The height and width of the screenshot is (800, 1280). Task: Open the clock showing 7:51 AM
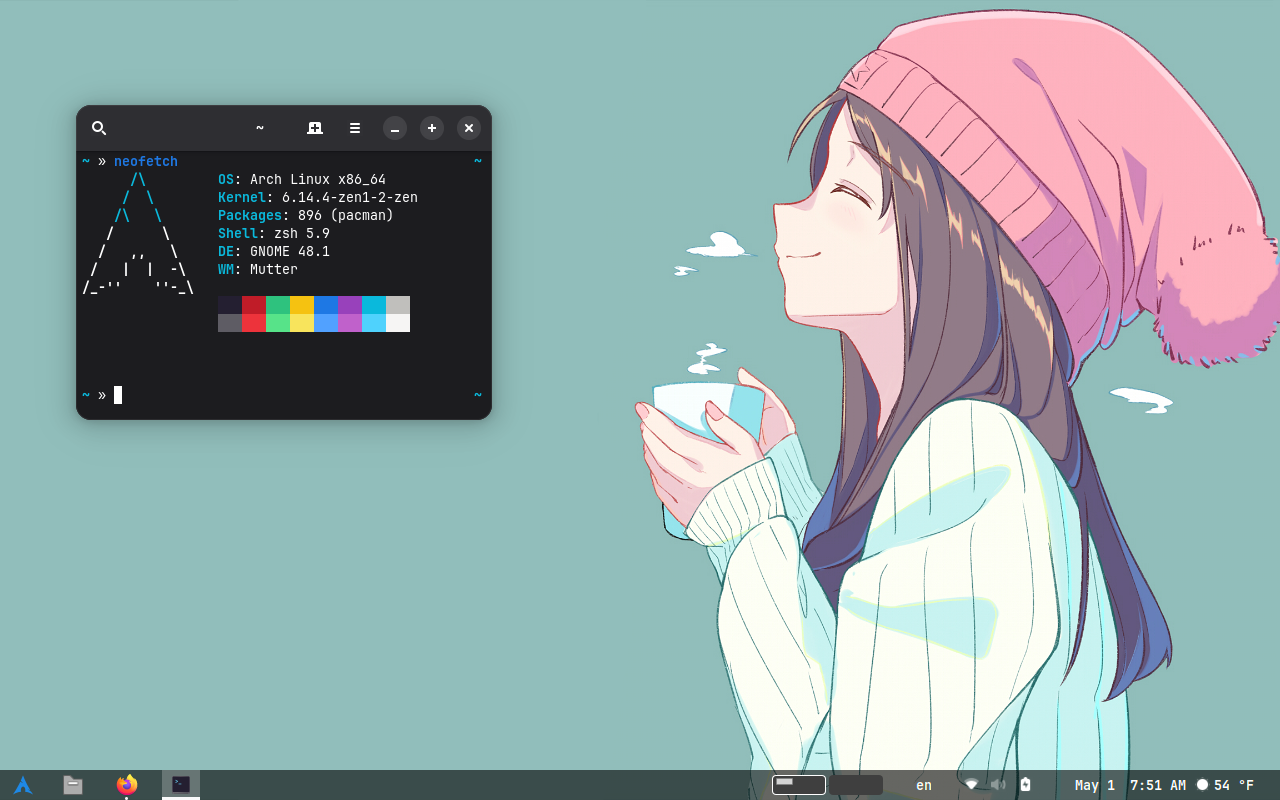(1130, 785)
